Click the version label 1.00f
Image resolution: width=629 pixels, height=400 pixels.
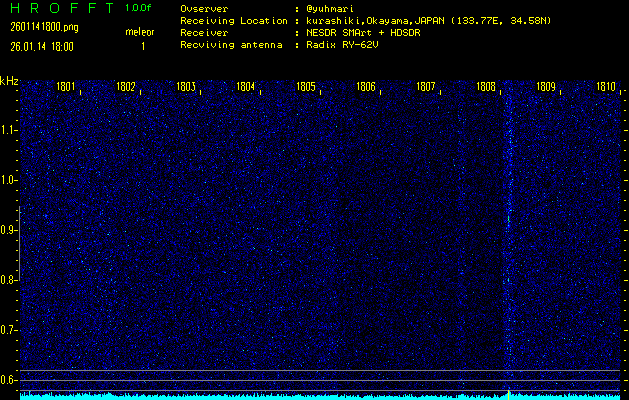(x=138, y=8)
